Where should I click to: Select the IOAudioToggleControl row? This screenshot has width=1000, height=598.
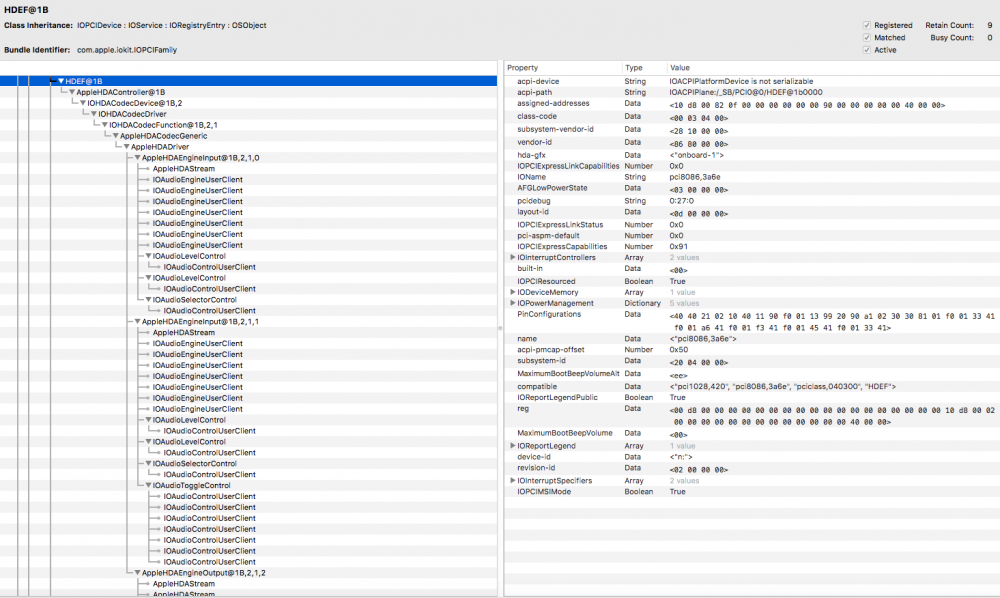pyautogui.click(x=249, y=485)
